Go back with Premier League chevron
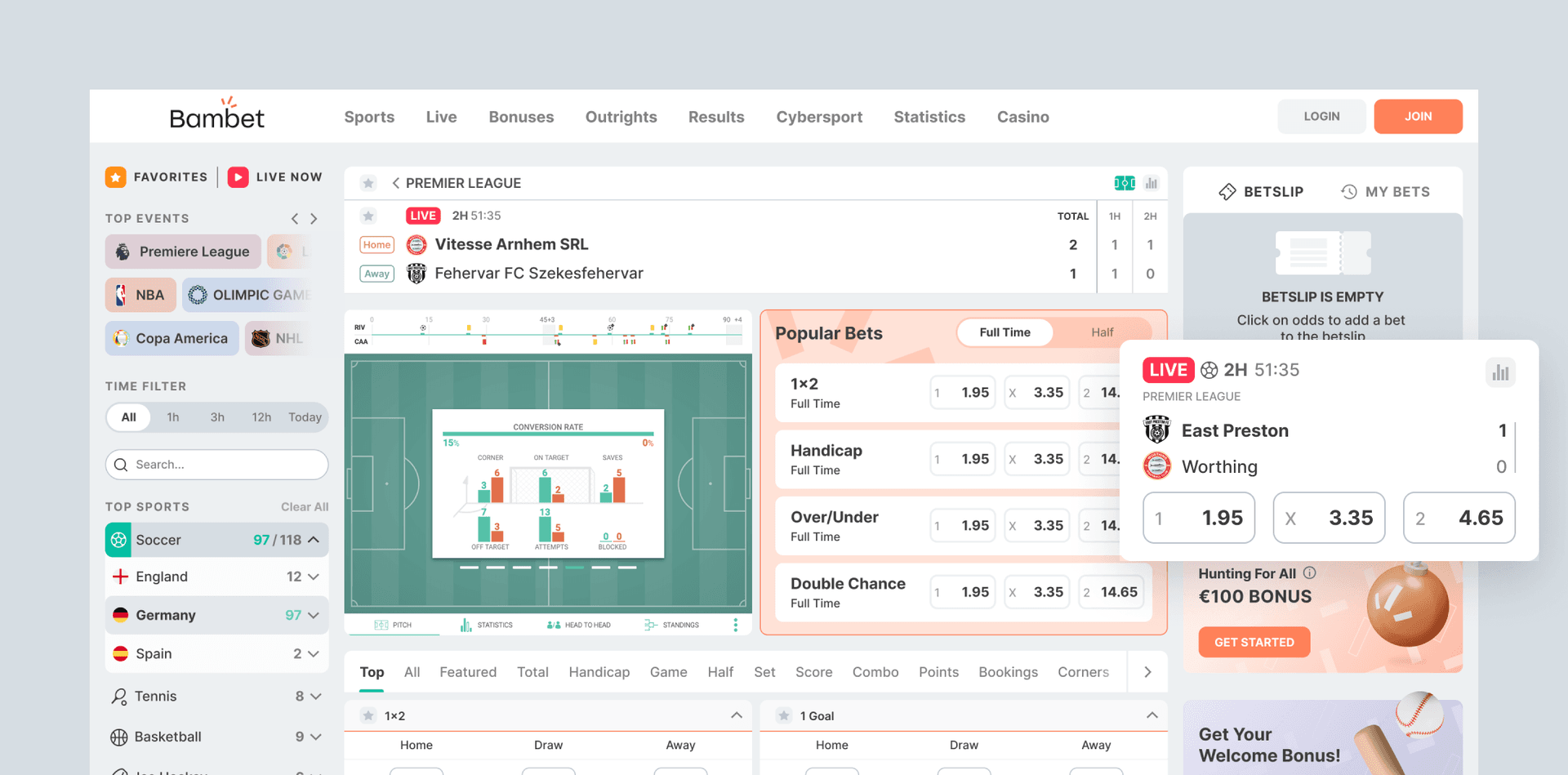 pos(396,183)
